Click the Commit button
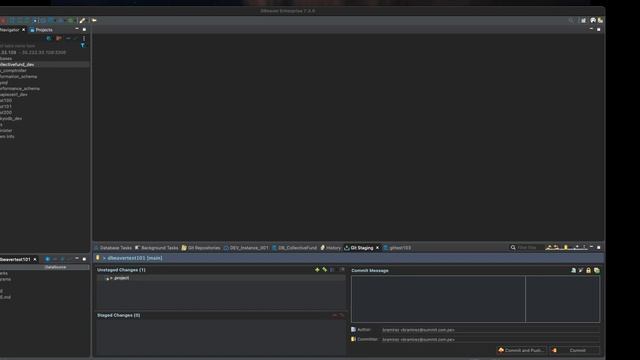640x360 pixels. (x=574, y=350)
